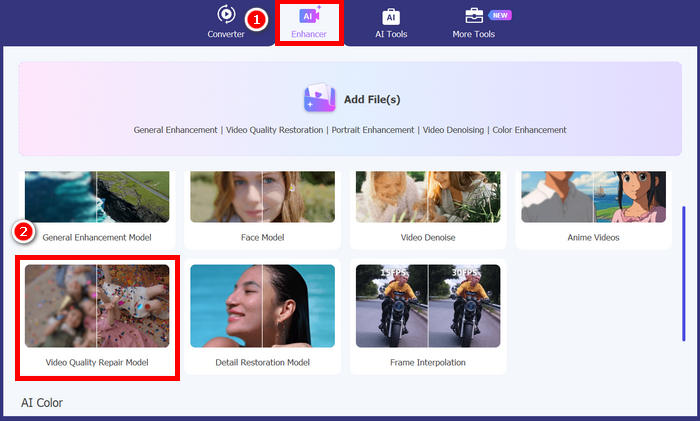The image size is (700, 421).
Task: Switch to the Converter tab label
Action: point(225,34)
